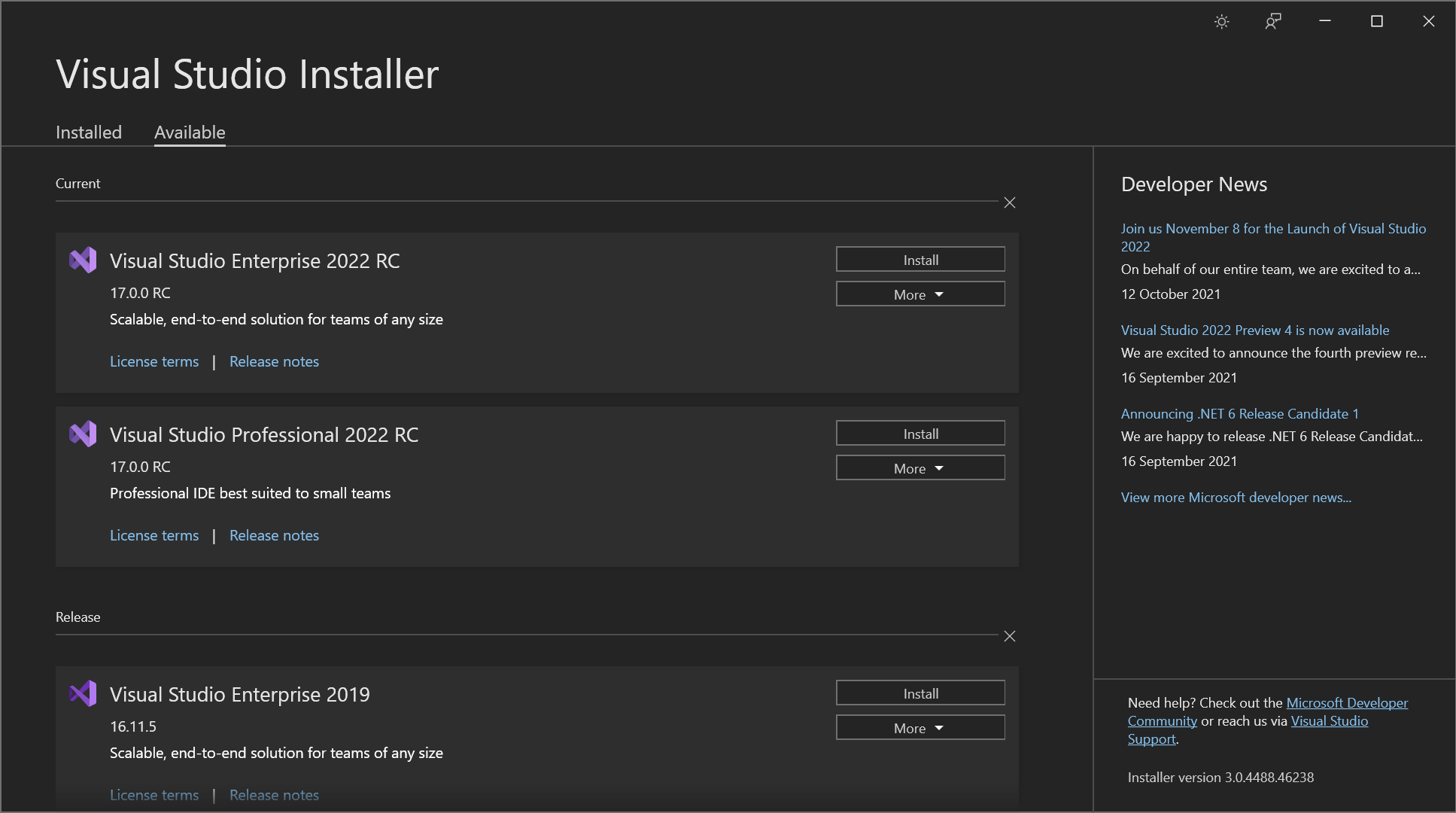Click 'We are excited to announce the fourth preview' summary
The image size is (1456, 813).
pos(1274,353)
